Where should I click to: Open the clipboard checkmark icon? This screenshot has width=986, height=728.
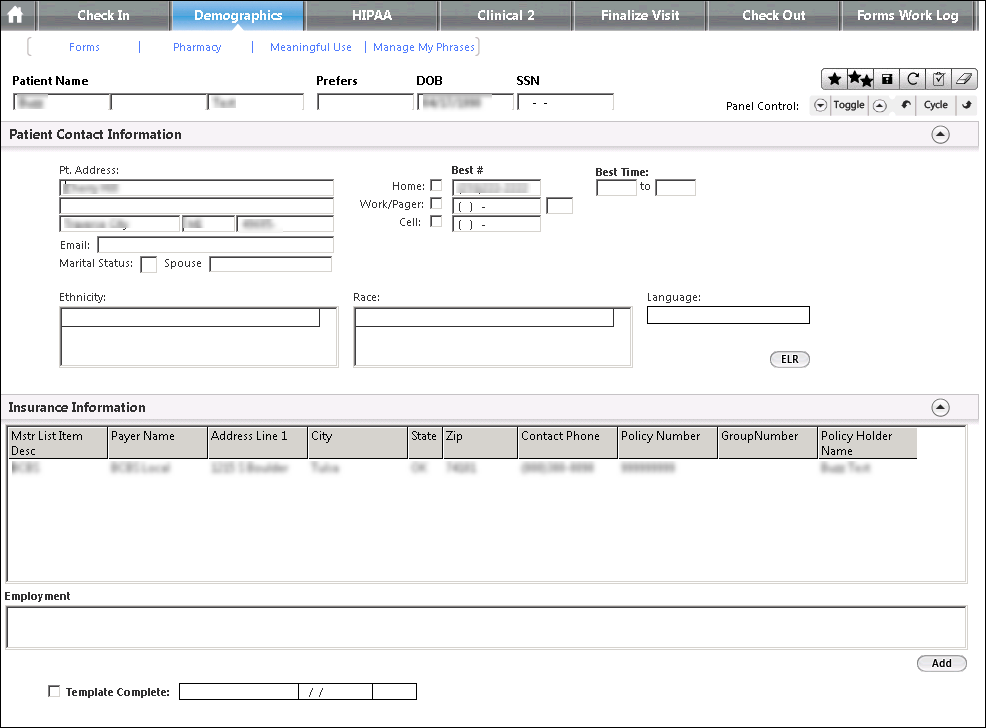click(939, 79)
